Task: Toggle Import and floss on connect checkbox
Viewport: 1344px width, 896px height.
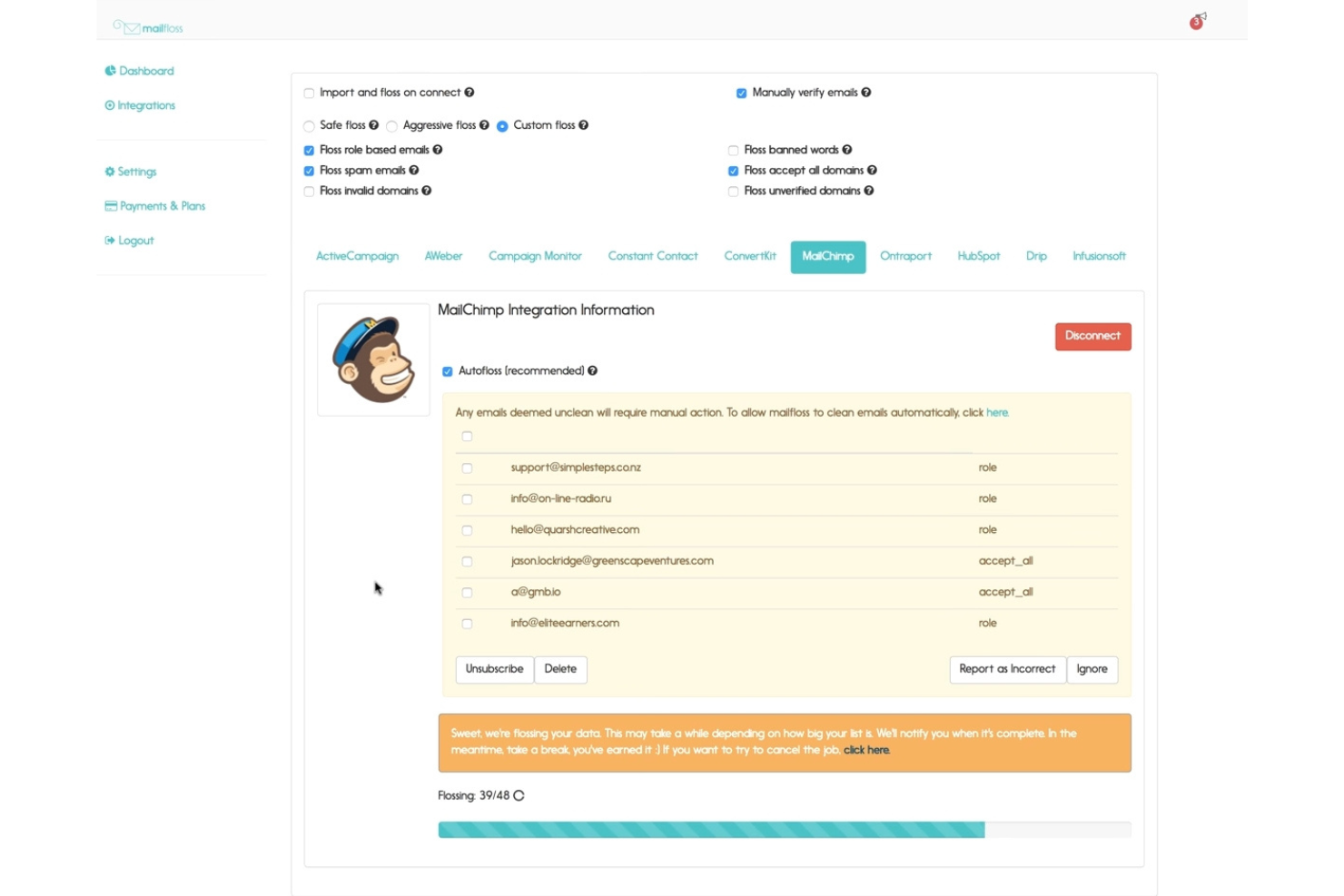Action: coord(309,94)
